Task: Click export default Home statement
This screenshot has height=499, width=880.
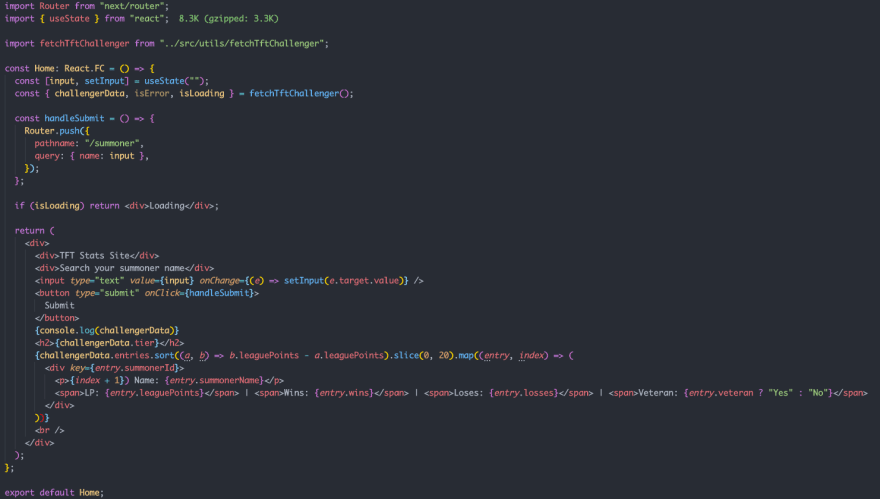Action: point(54,492)
